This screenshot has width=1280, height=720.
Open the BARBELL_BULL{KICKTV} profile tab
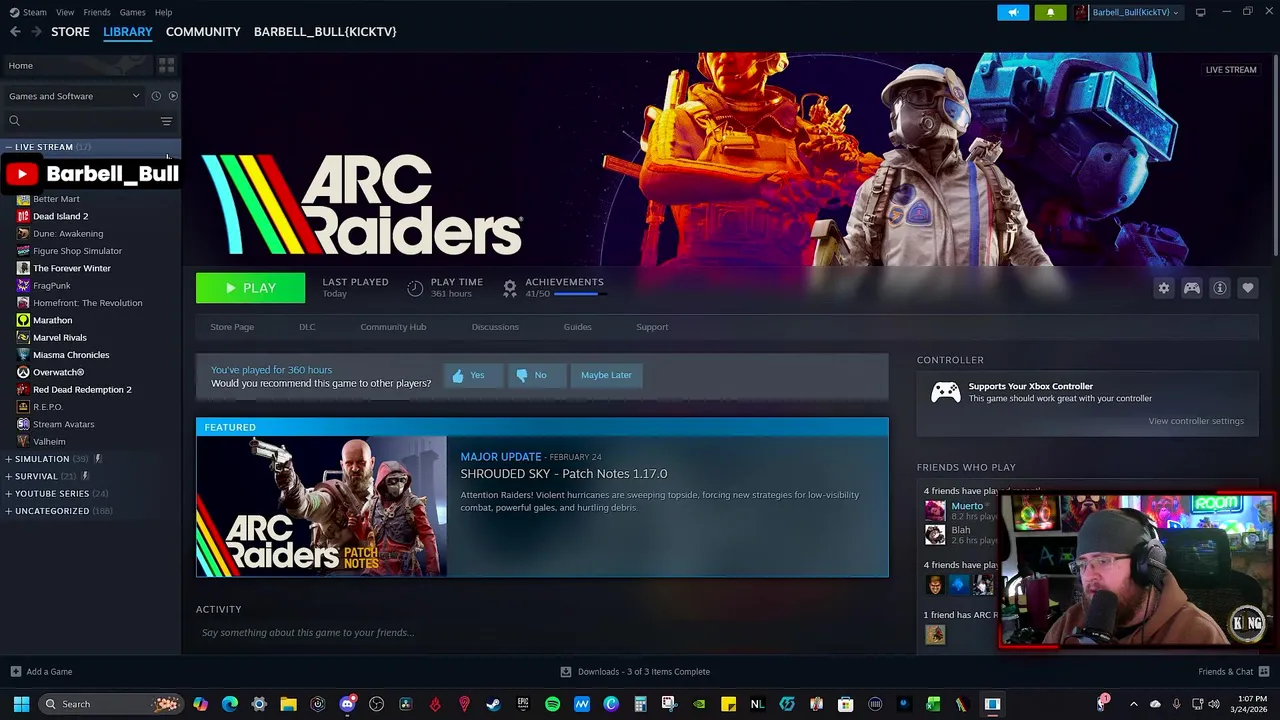pyautogui.click(x=325, y=32)
